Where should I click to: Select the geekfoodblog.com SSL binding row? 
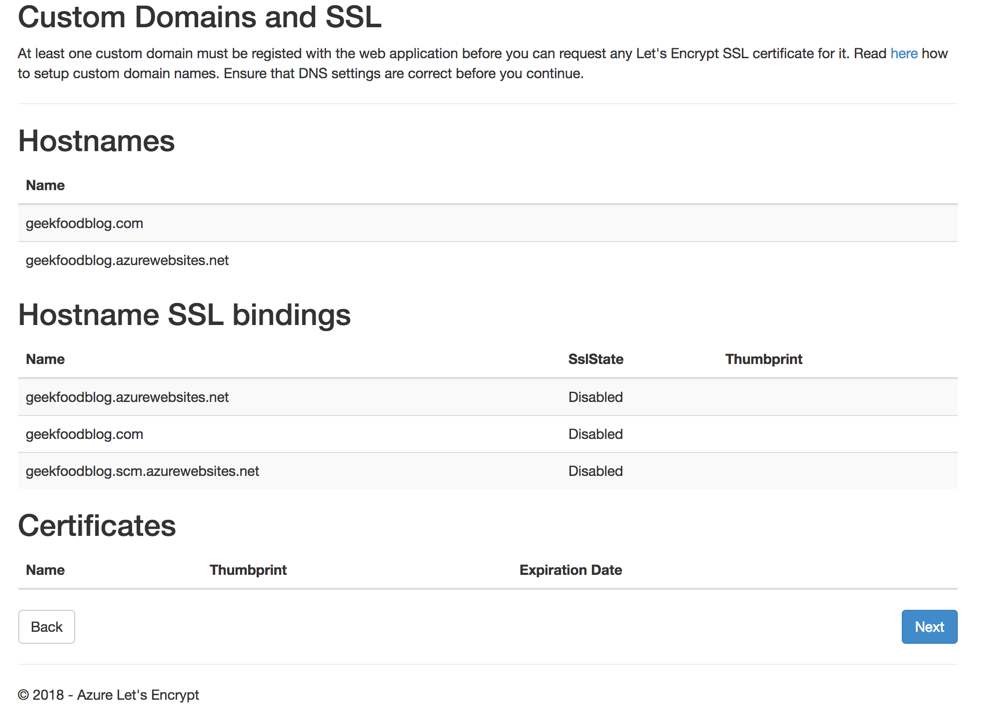[84, 434]
